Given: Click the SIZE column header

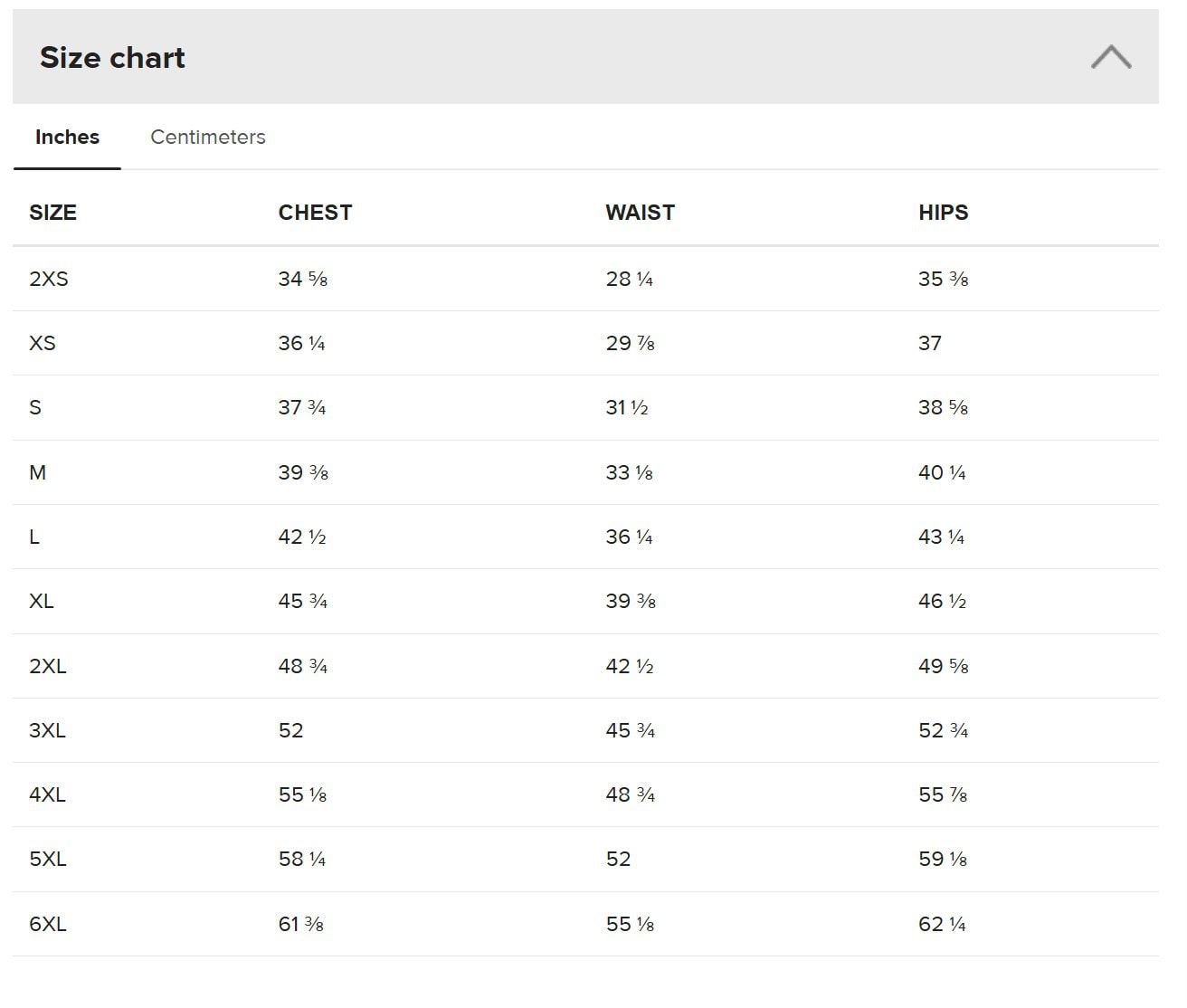Looking at the screenshot, I should click(52, 213).
